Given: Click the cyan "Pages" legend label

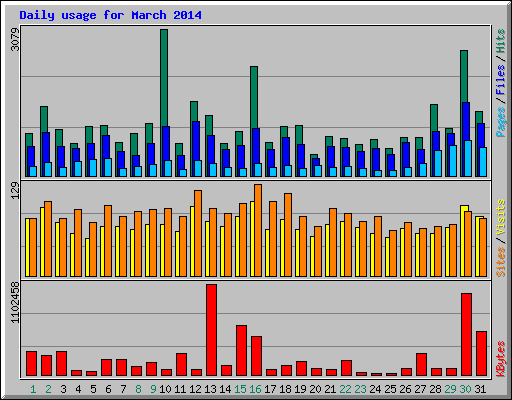Looking at the screenshot, I should coord(500,122).
